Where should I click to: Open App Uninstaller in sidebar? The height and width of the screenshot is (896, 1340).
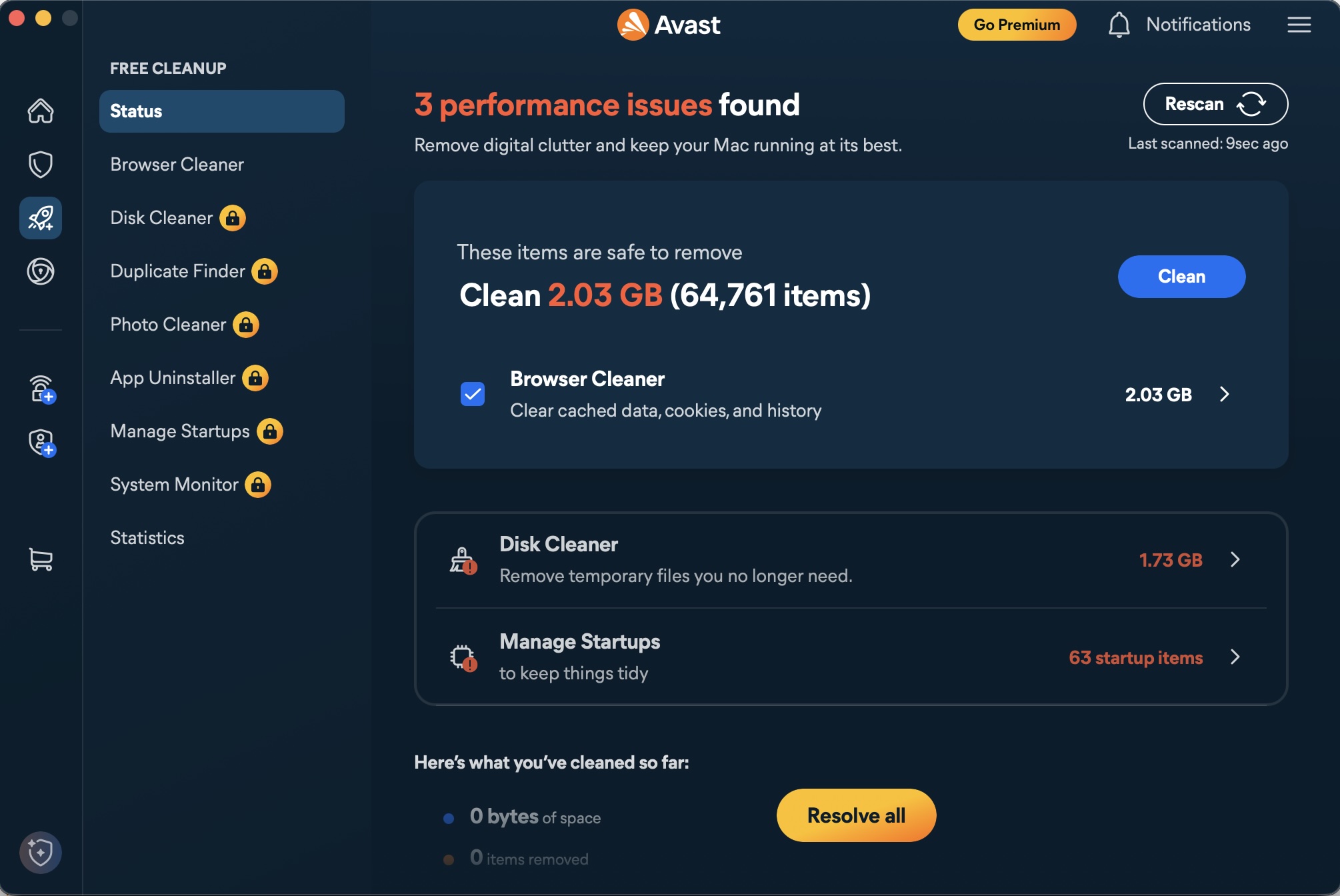click(x=173, y=378)
